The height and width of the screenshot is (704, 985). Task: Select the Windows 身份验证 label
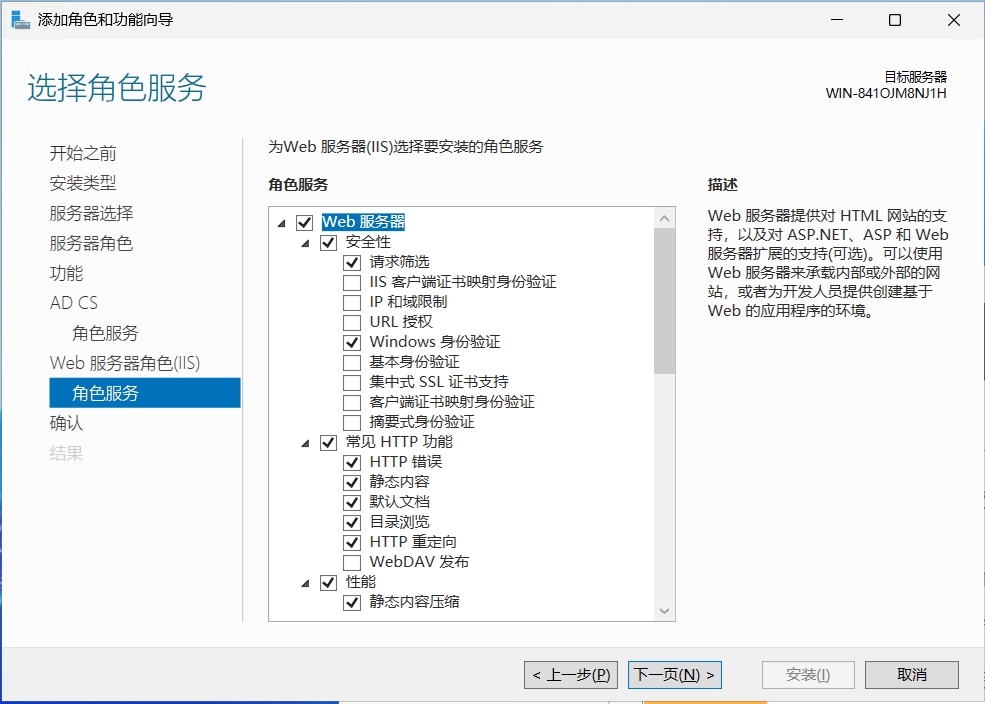pos(435,342)
